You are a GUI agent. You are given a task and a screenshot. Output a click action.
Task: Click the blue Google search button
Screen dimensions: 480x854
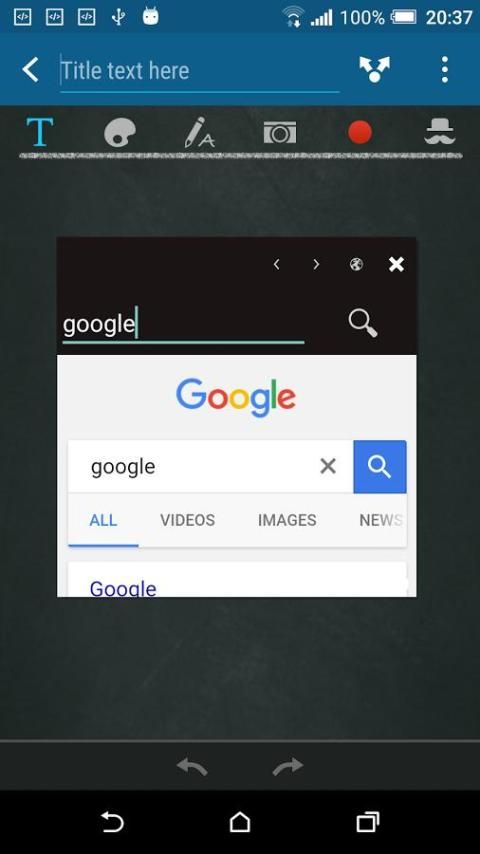(380, 467)
